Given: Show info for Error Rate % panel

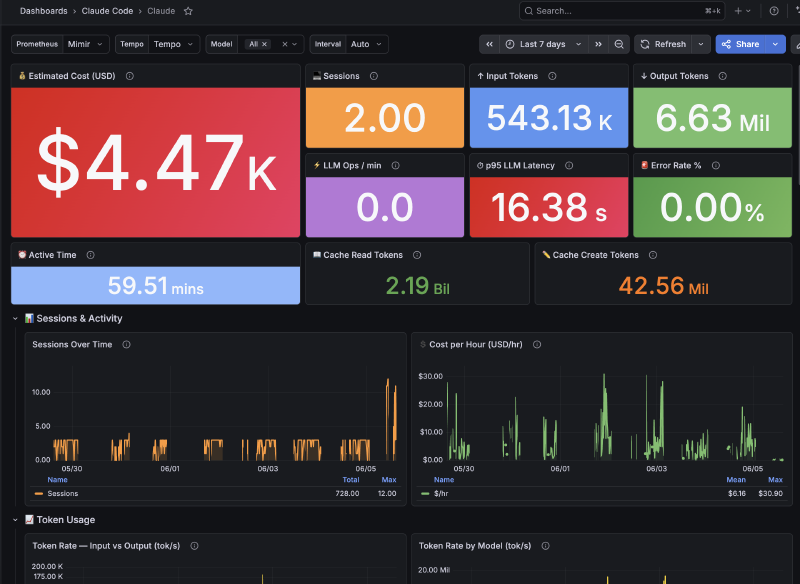Looking at the screenshot, I should 716,165.
